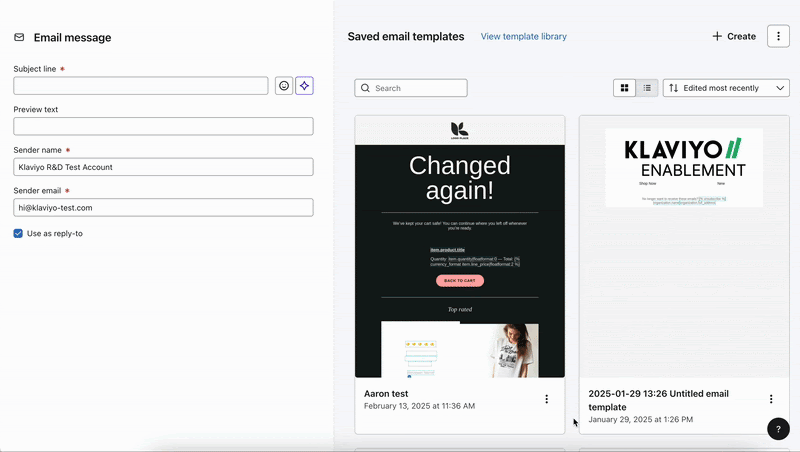
Task: Click the help question mark button
Action: click(x=778, y=429)
